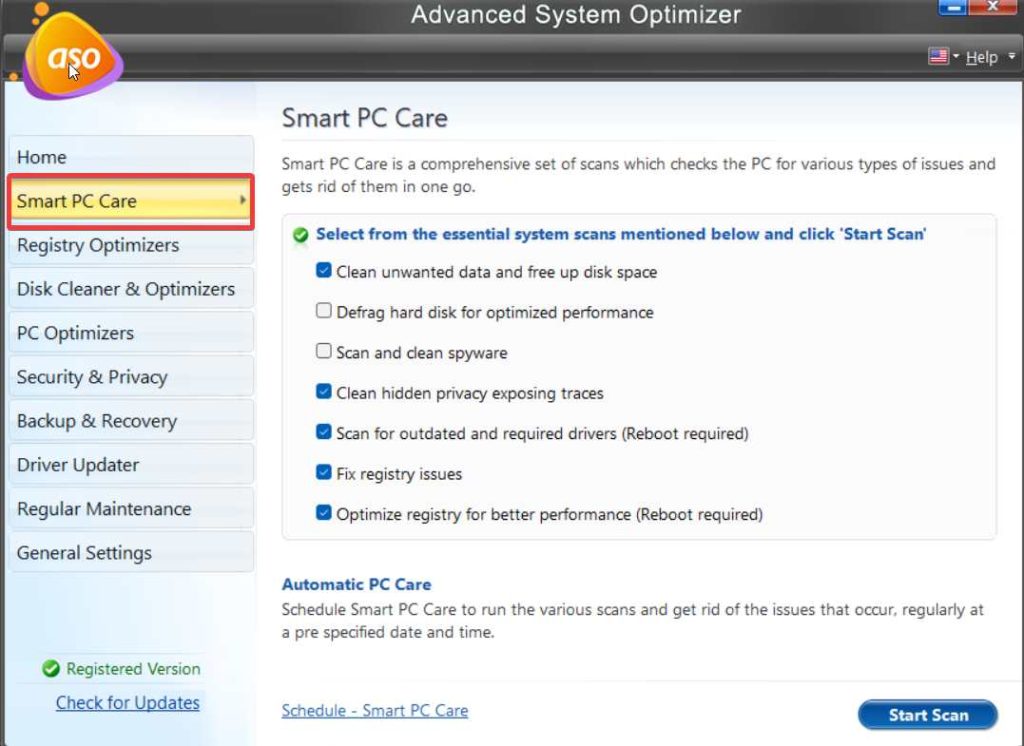
Task: Select Smart PC Care in sidebar
Action: (131, 201)
